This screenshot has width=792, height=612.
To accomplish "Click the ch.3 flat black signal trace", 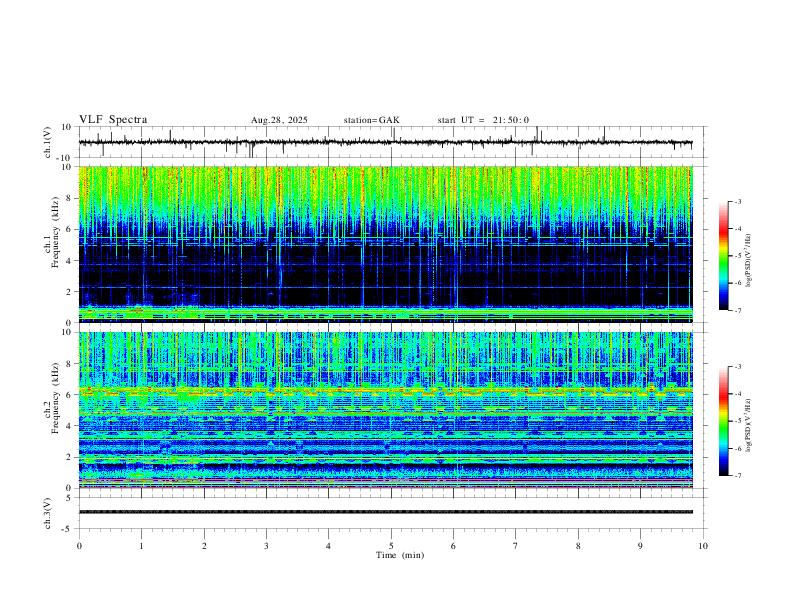I will click(386, 512).
